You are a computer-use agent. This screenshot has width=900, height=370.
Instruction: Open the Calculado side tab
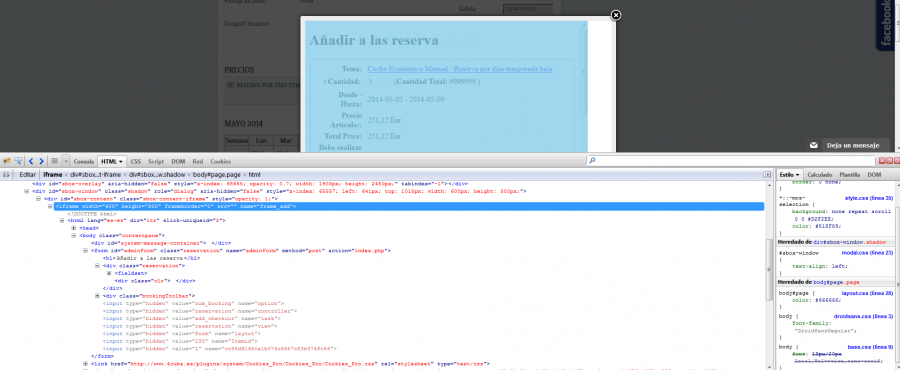(820, 174)
